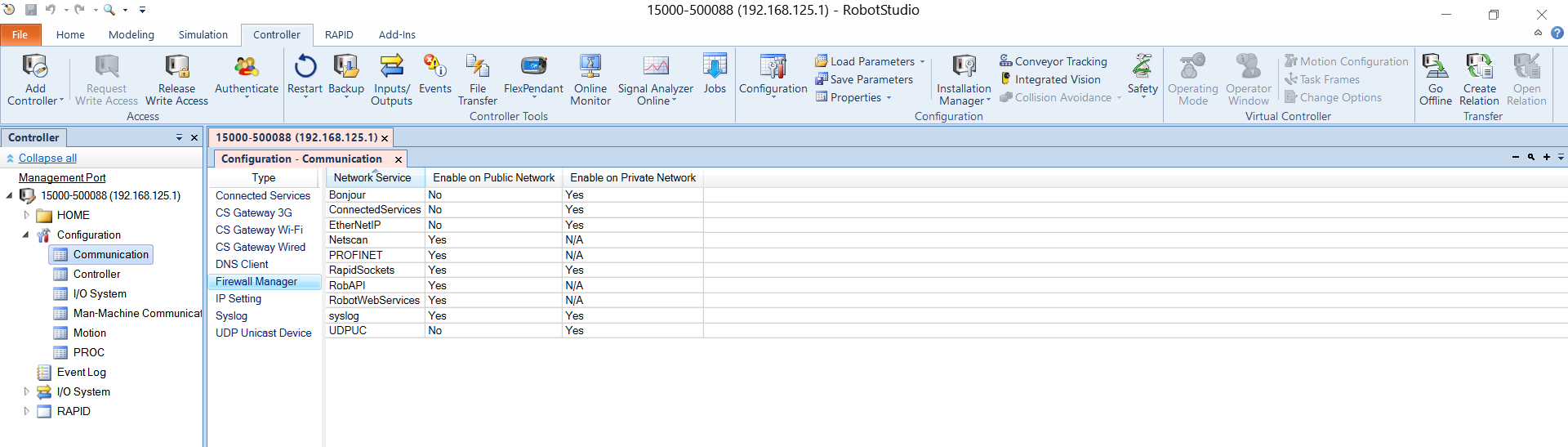Screen dimensions: 1568x447
Task: Click the help question mark icon
Action: [1557, 34]
